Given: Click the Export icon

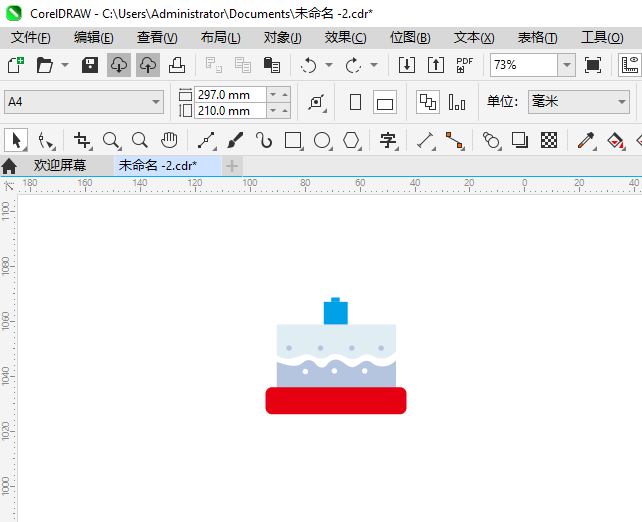Looking at the screenshot, I should 436,65.
